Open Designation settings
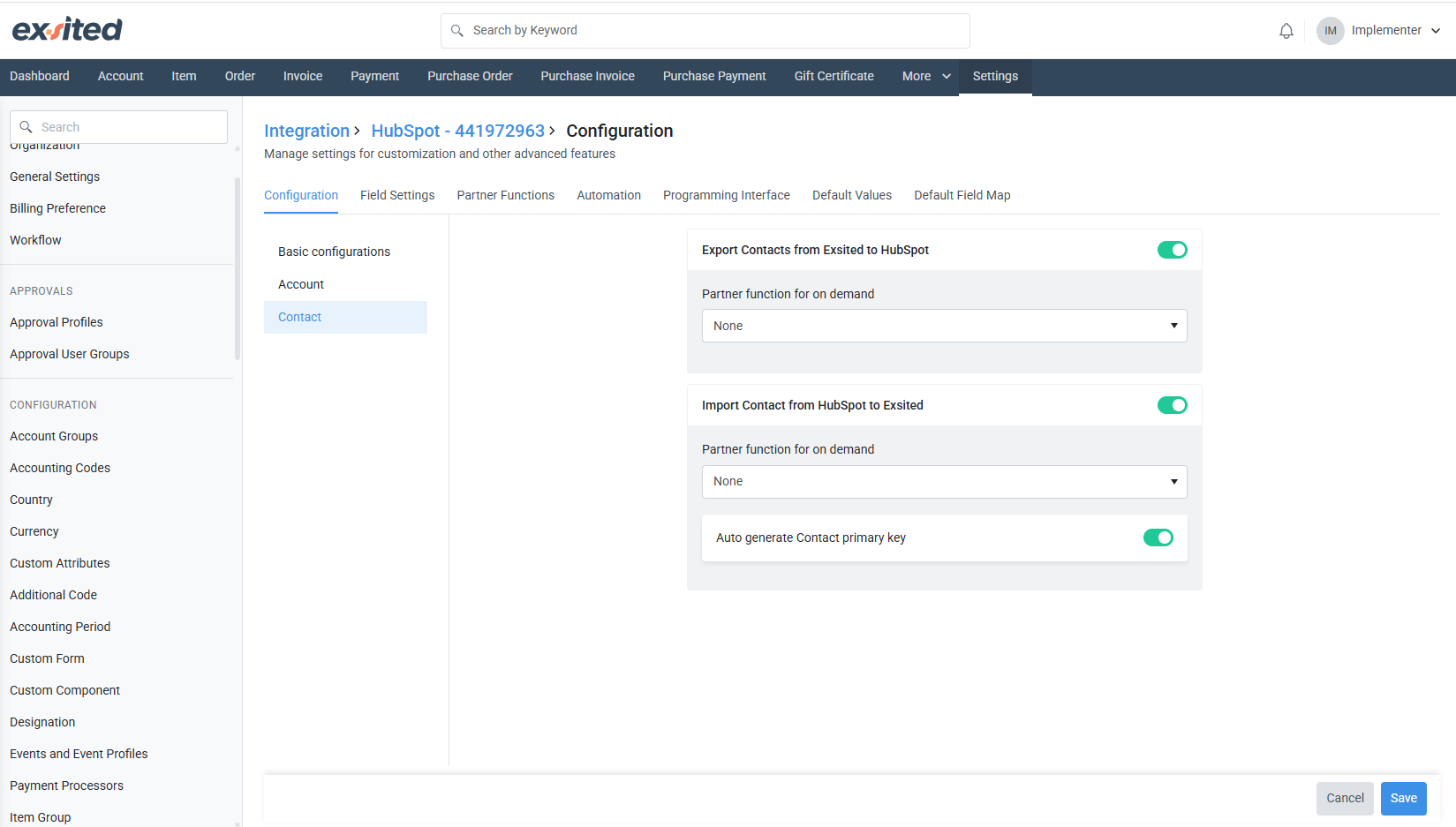This screenshot has height=827, width=1456. (x=42, y=722)
